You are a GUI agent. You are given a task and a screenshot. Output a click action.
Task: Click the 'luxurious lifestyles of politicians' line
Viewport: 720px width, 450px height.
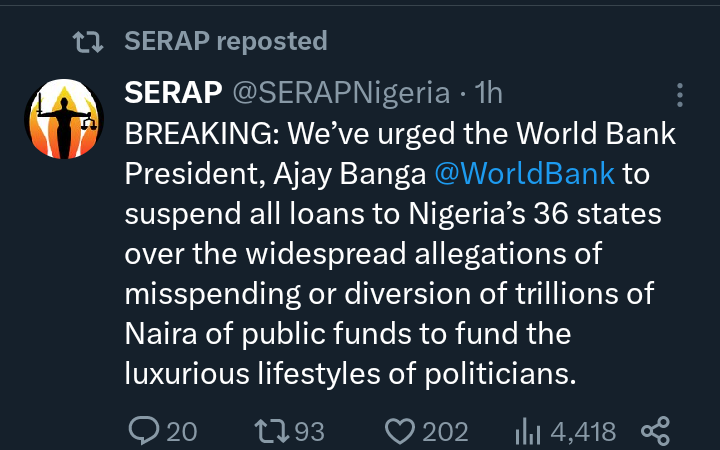350,373
